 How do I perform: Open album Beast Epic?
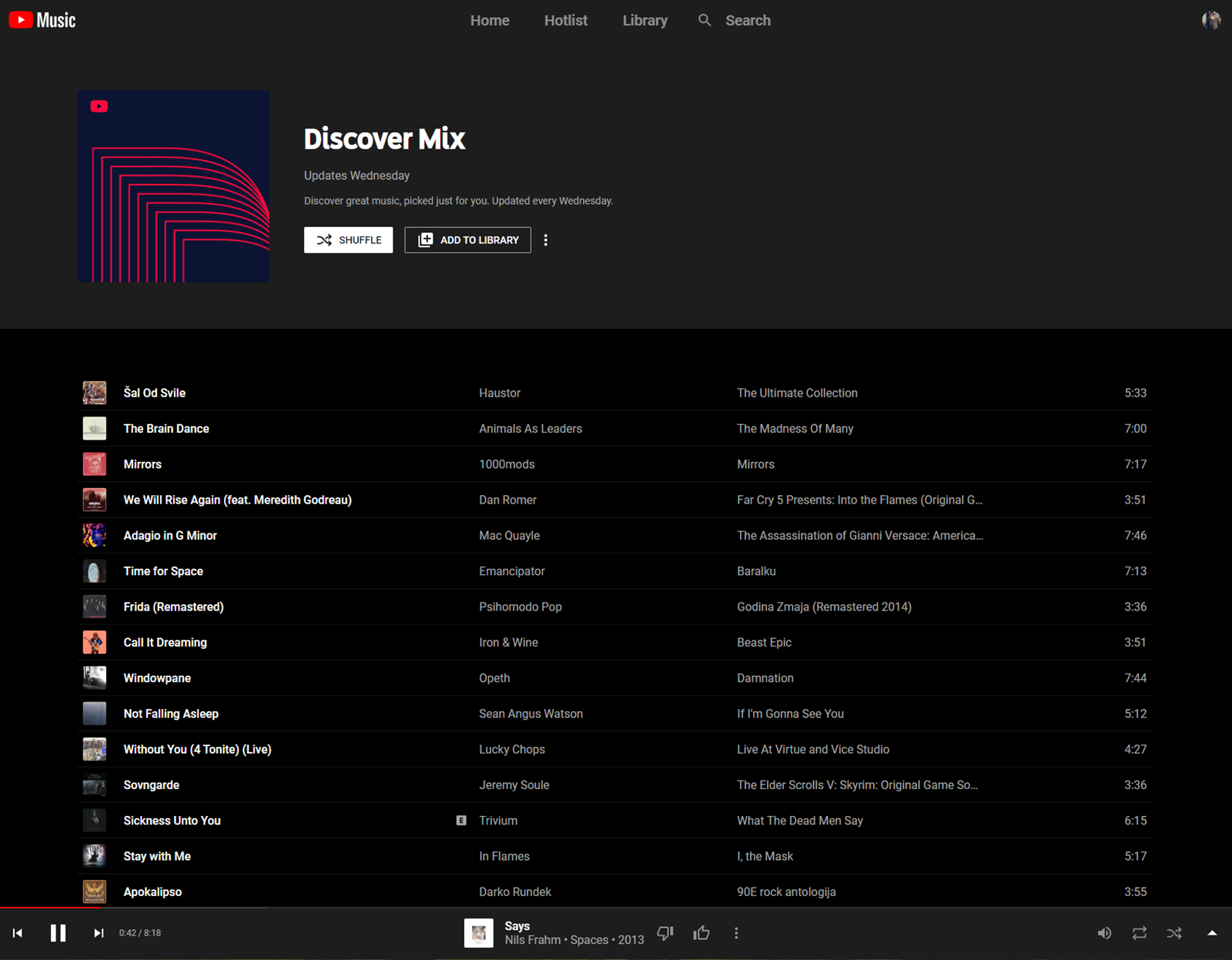(x=764, y=642)
